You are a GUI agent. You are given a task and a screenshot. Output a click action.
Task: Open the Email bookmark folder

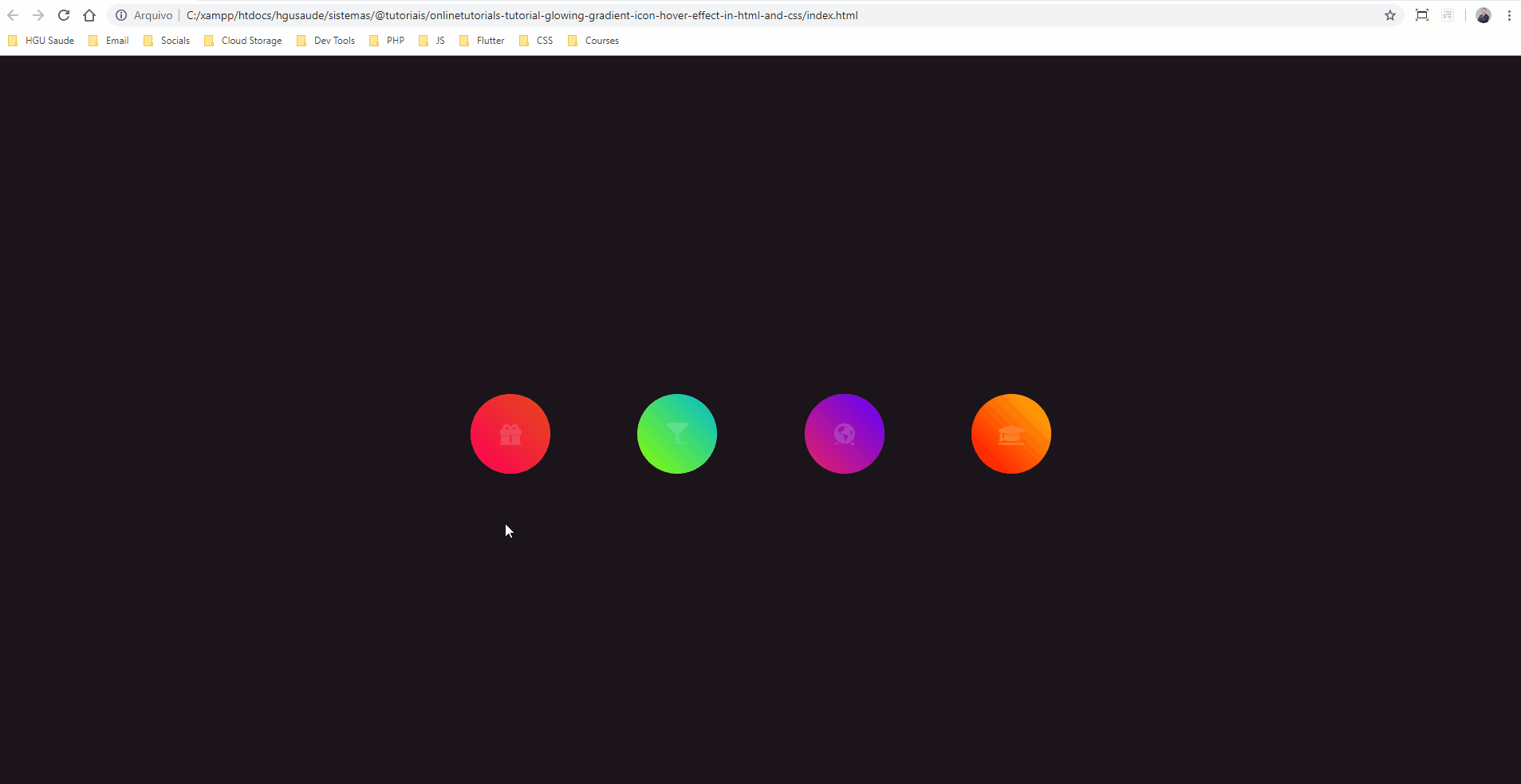click(108, 41)
